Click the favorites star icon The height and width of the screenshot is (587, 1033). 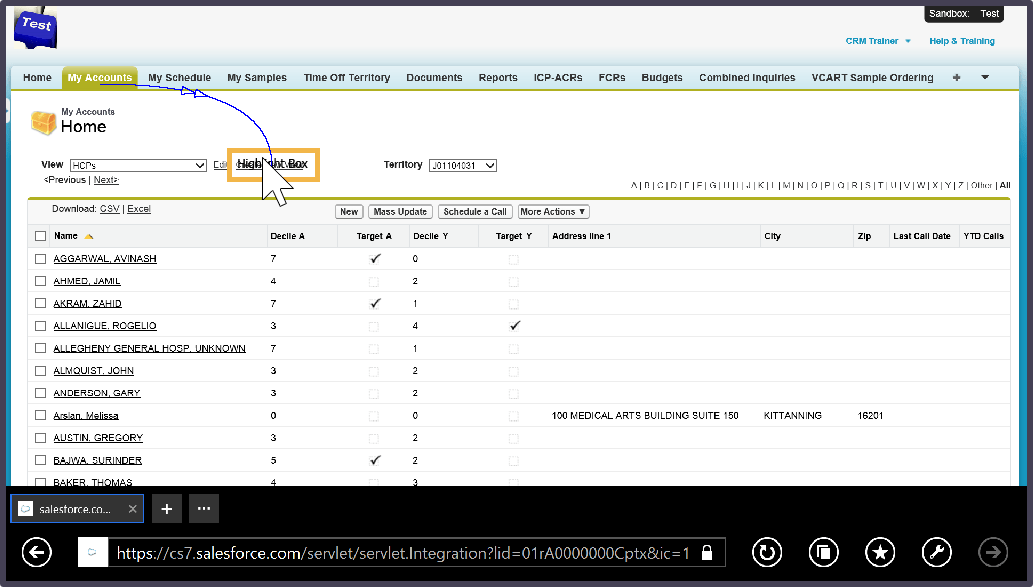tap(879, 552)
